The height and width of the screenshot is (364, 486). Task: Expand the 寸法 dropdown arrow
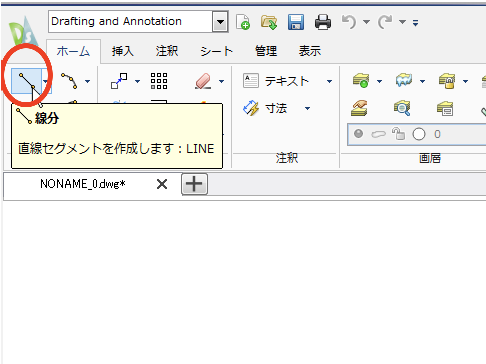pyautogui.click(x=307, y=108)
